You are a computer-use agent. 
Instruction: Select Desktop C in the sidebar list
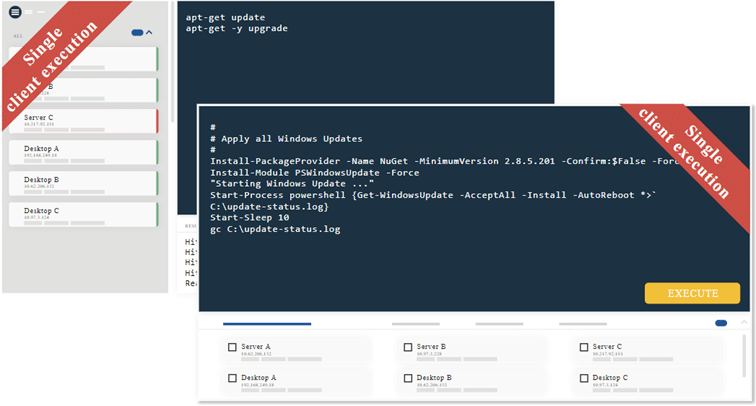point(83,214)
